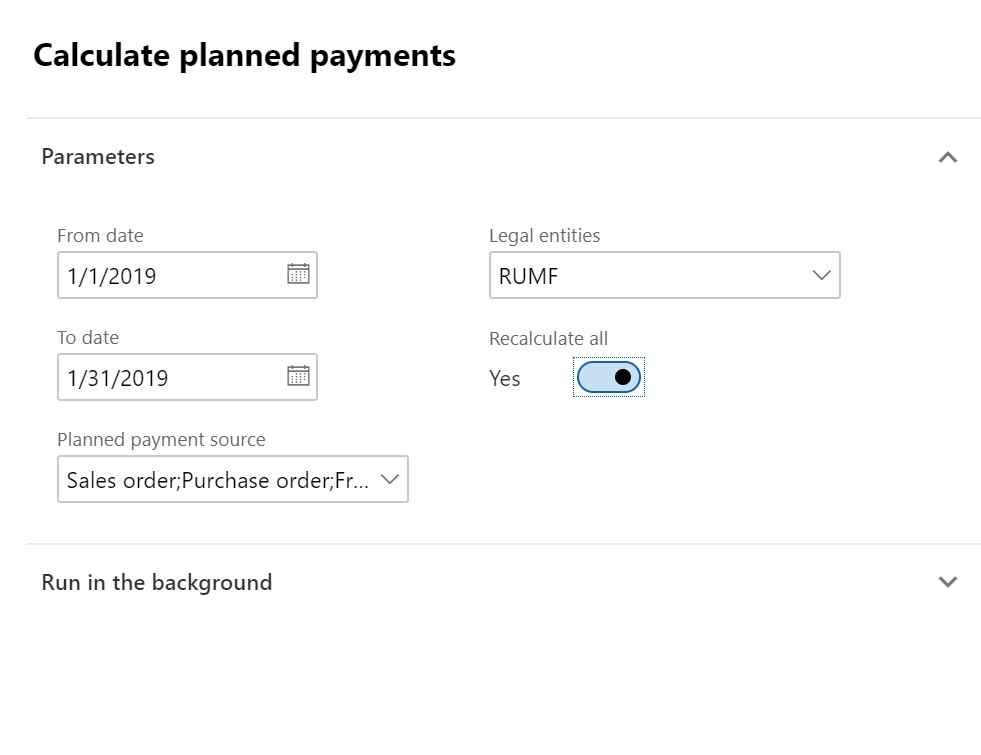
Task: Click the Yes label beside the toggle
Action: coord(505,378)
